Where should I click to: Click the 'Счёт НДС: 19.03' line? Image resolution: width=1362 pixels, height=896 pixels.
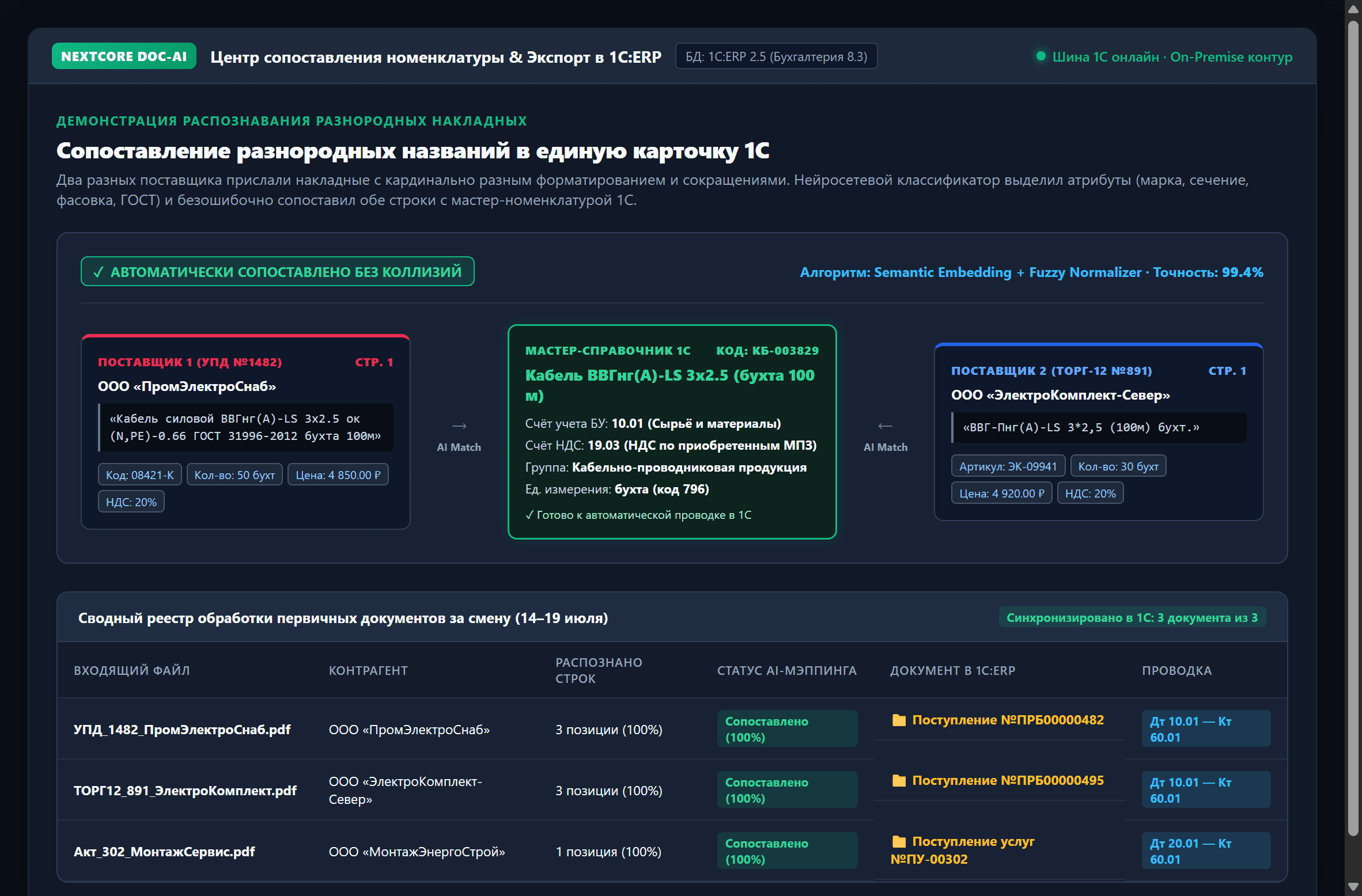pos(671,445)
